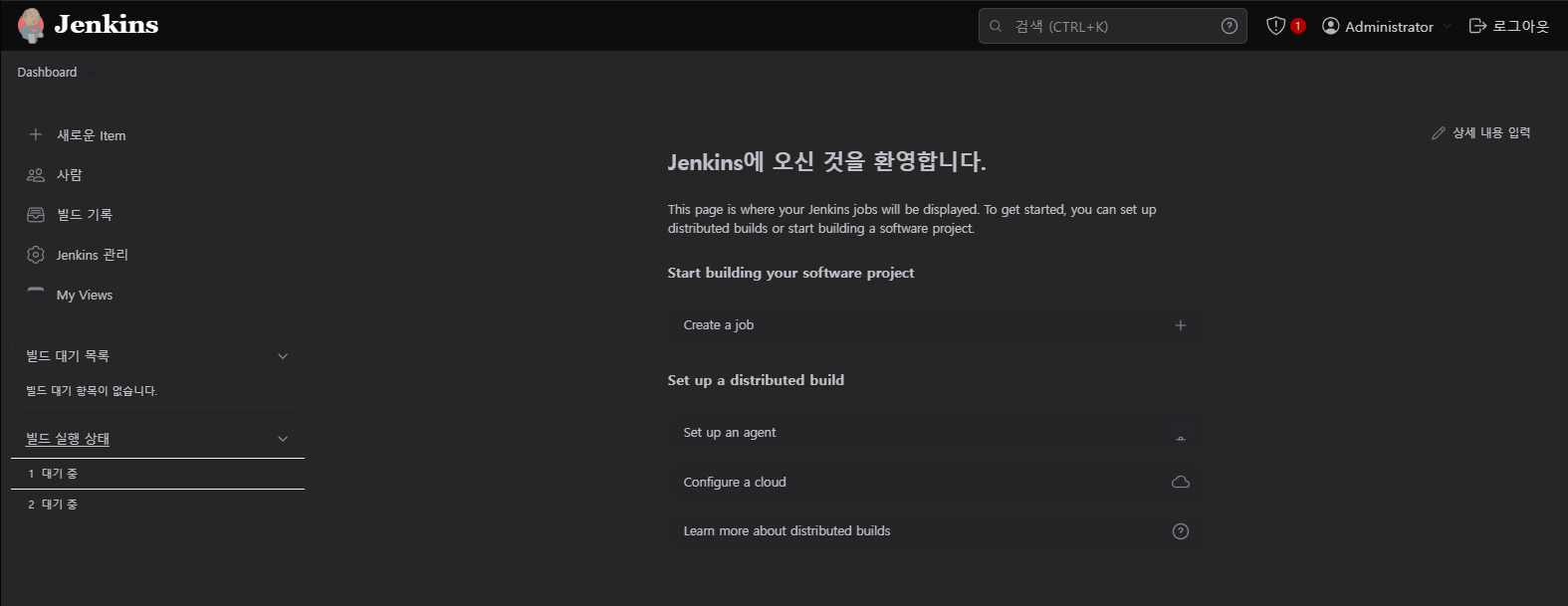
Task: Click the plus icon beside 새로운 Item
Action: coord(36,134)
